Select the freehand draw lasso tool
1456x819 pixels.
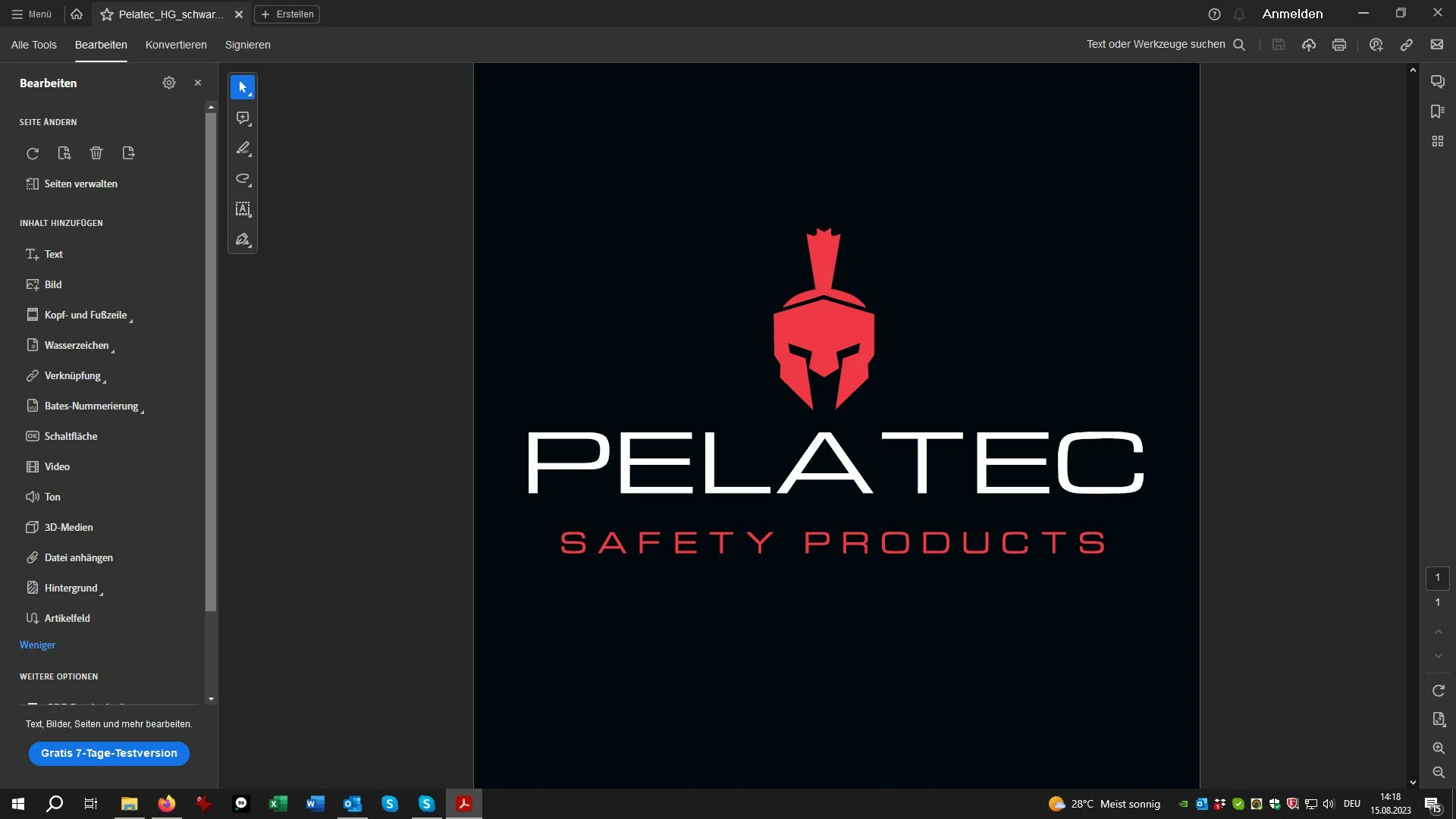pos(243,179)
